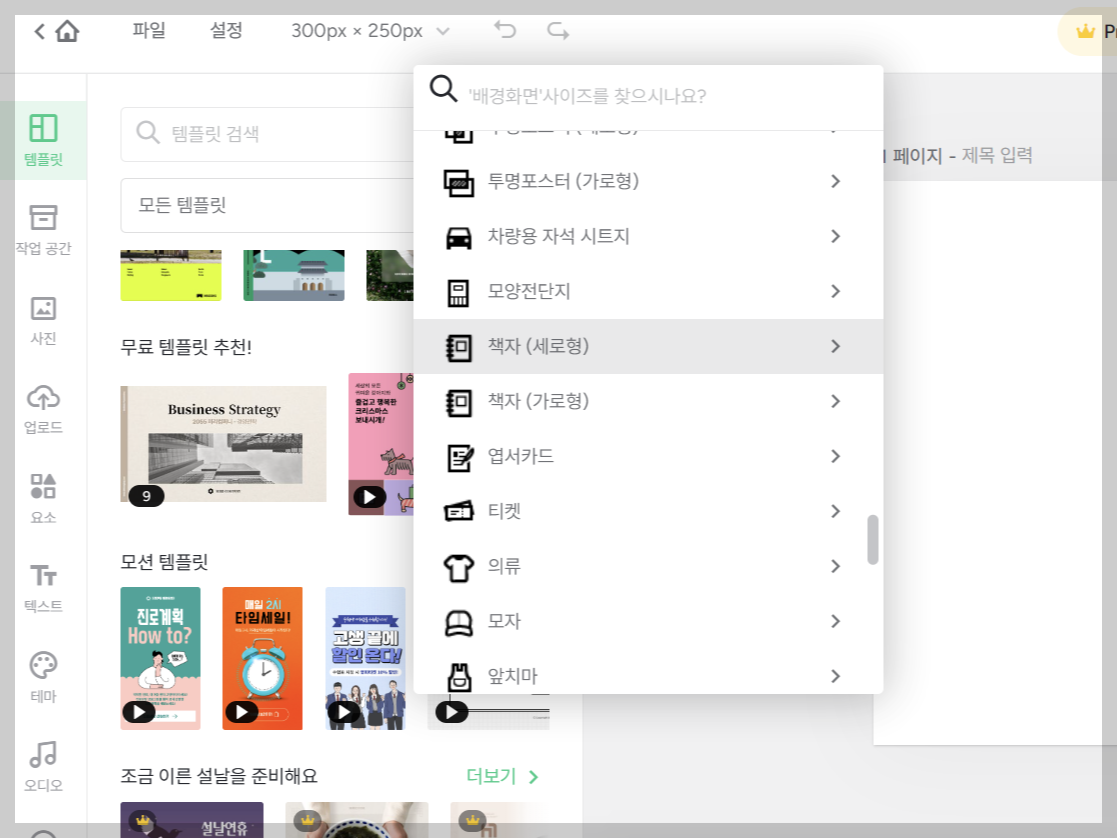Image resolution: width=1117 pixels, height=838 pixels.
Task: Open the 설정 menu
Action: [x=226, y=30]
